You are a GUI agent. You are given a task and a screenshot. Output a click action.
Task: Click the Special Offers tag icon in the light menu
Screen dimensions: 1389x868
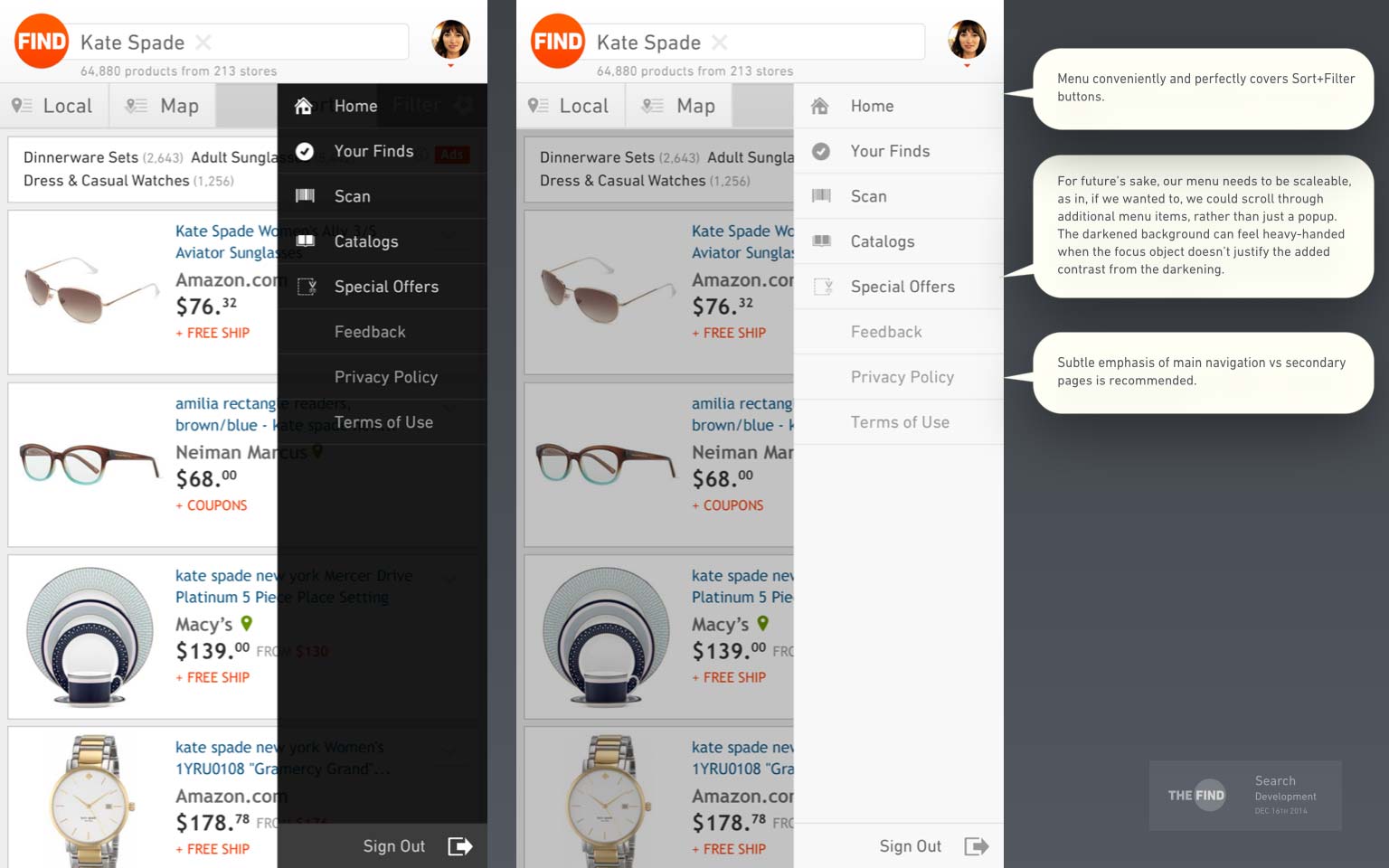(x=823, y=287)
